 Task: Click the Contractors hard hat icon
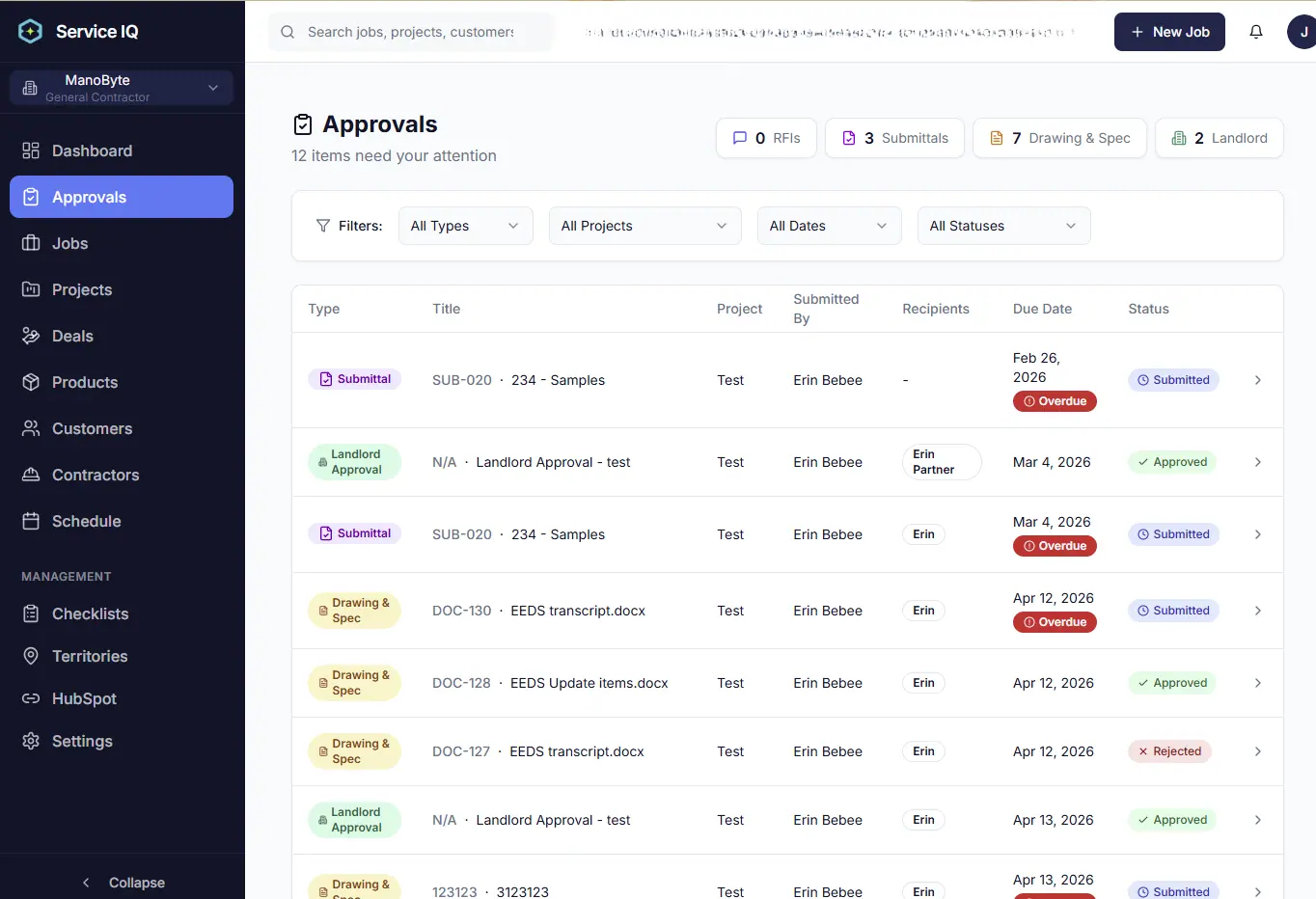[31, 475]
